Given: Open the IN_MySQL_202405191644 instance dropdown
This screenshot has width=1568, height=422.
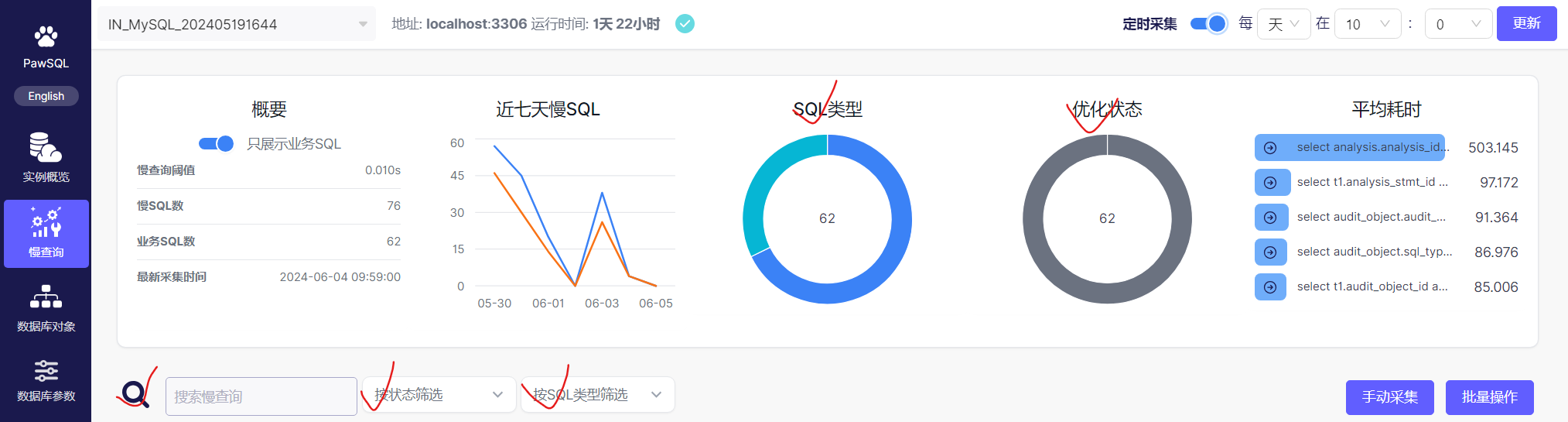Looking at the screenshot, I should click(236, 24).
